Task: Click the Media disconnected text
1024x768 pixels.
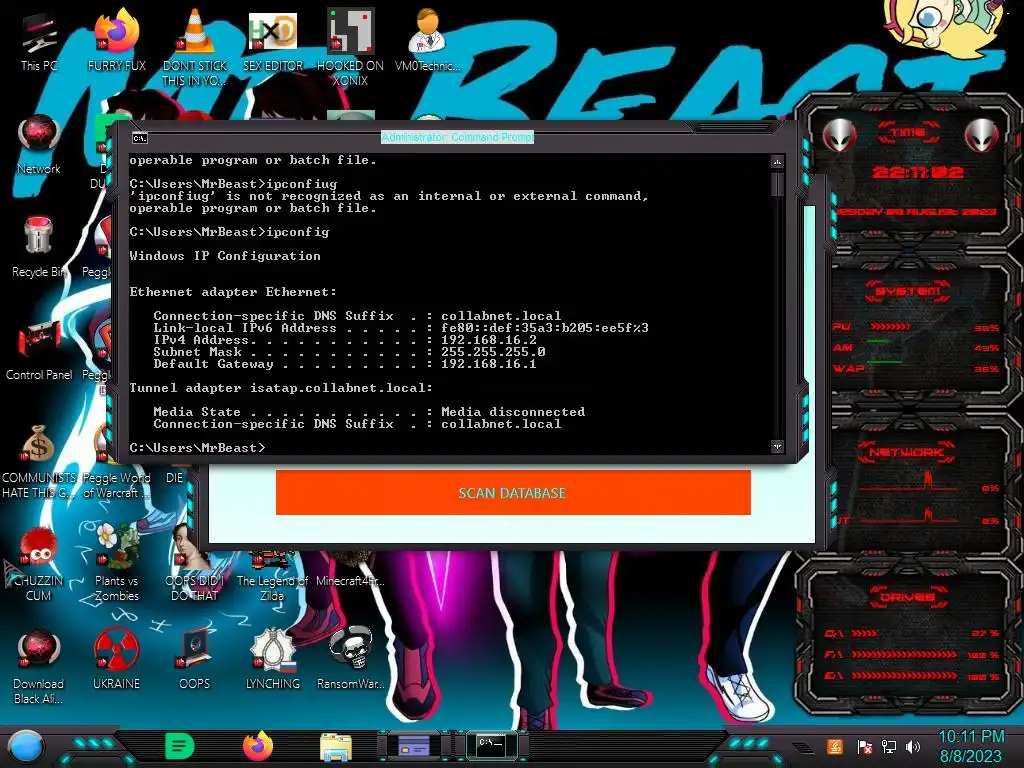Action: coord(513,412)
